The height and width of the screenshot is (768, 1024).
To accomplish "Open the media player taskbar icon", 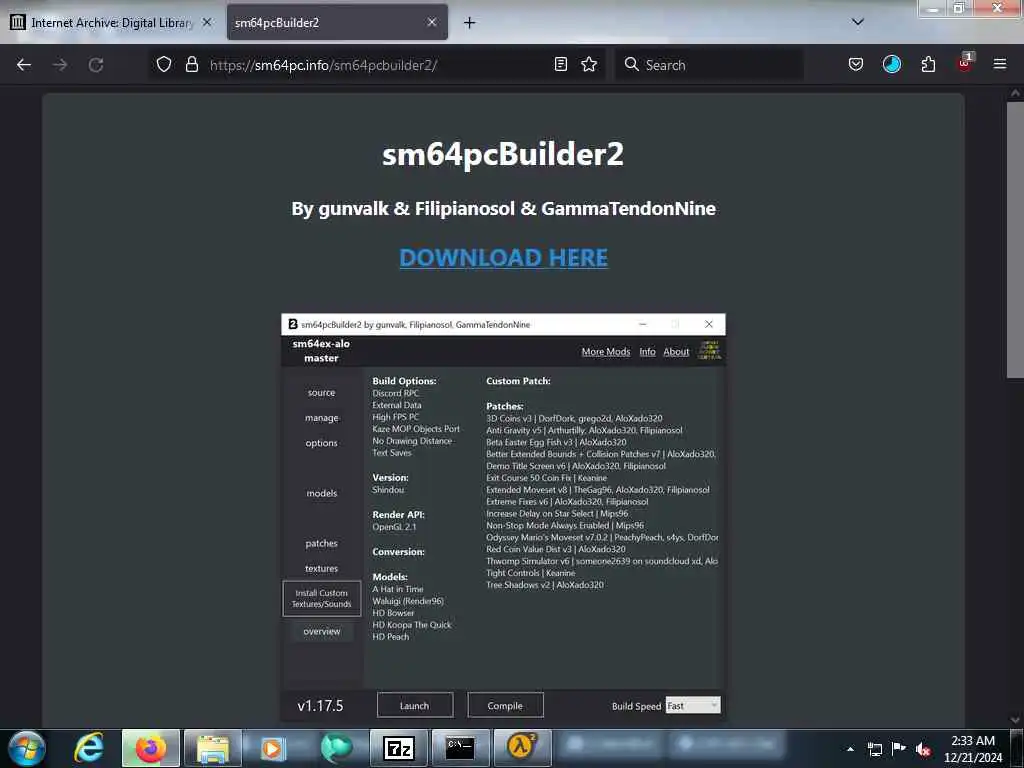I will click(x=272, y=748).
